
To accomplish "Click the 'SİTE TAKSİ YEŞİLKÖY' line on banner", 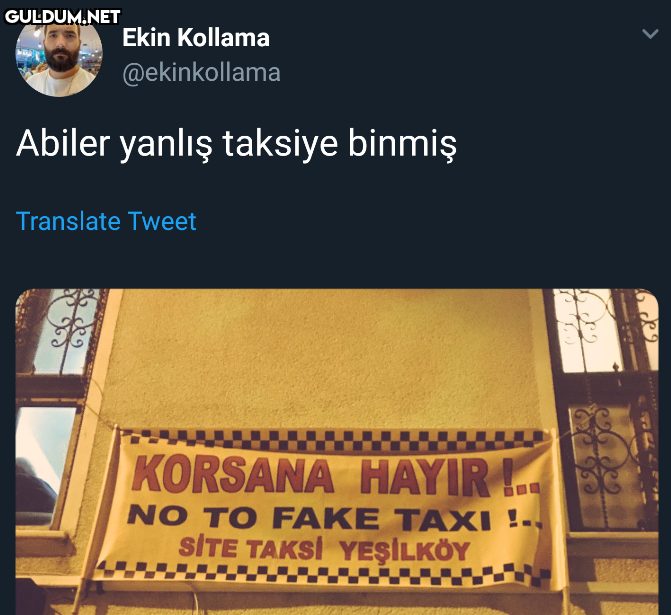I will [324, 550].
